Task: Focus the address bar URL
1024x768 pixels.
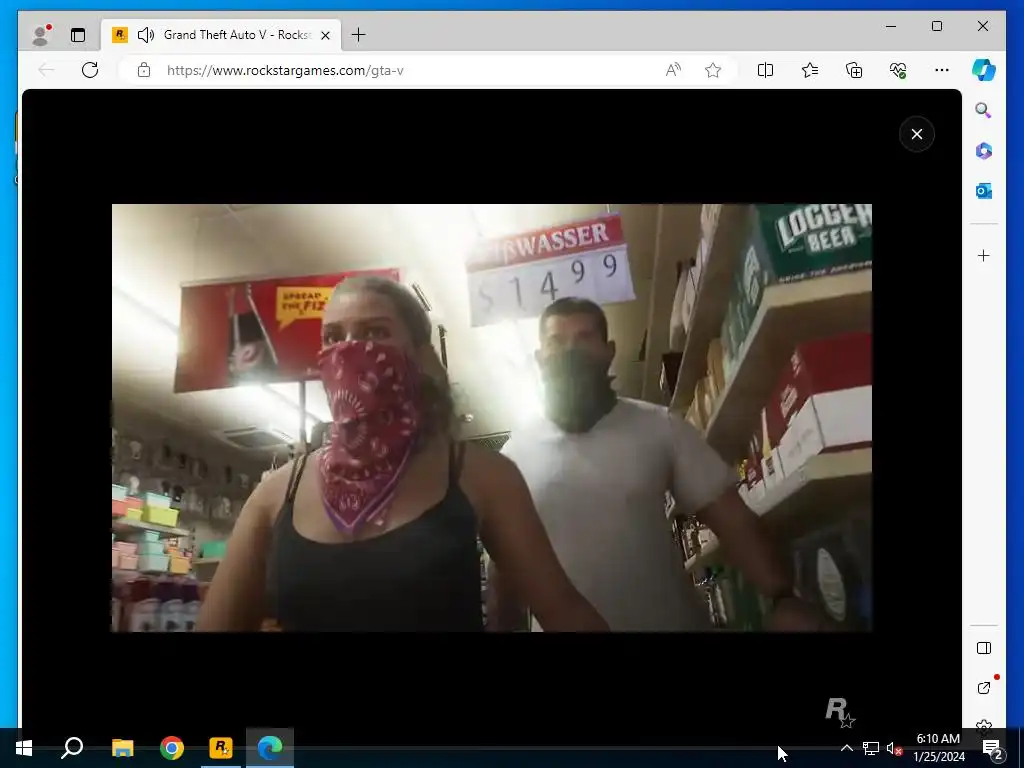Action: pos(285,70)
